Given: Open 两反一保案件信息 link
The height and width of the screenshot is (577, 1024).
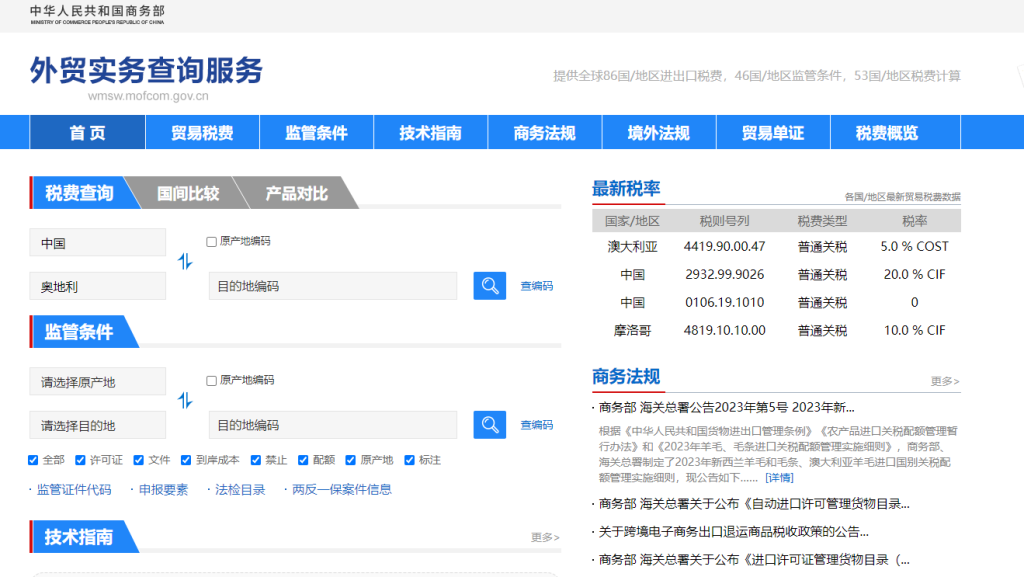Looking at the screenshot, I should (342, 490).
